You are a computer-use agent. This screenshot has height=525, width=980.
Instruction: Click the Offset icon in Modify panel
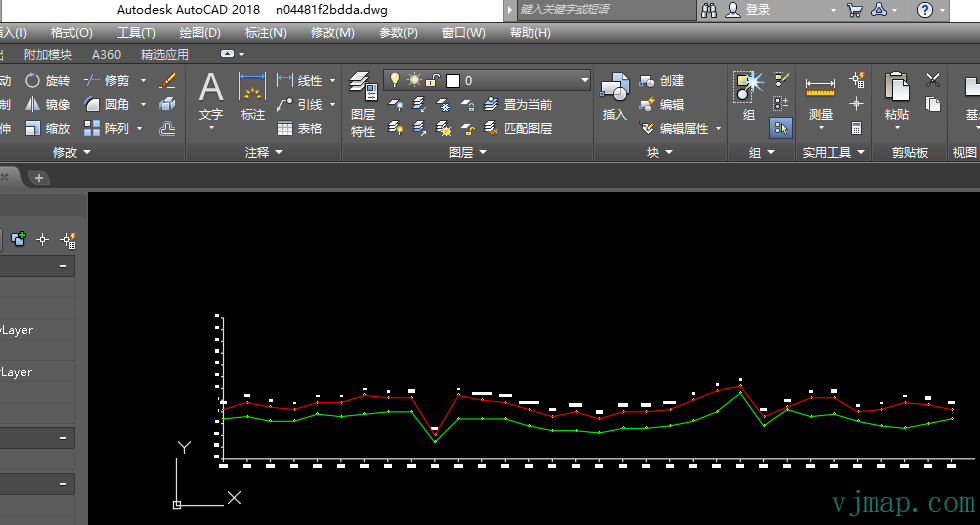coord(167,128)
